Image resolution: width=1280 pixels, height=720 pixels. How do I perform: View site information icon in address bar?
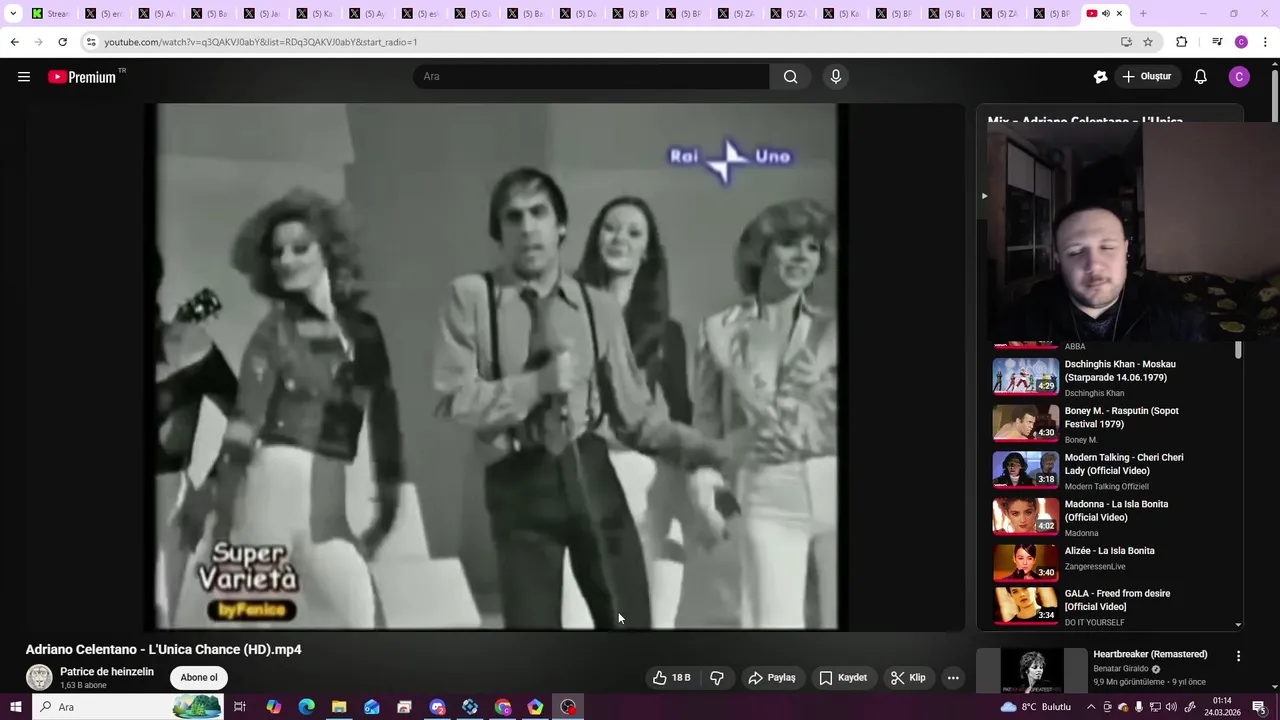pyautogui.click(x=91, y=42)
